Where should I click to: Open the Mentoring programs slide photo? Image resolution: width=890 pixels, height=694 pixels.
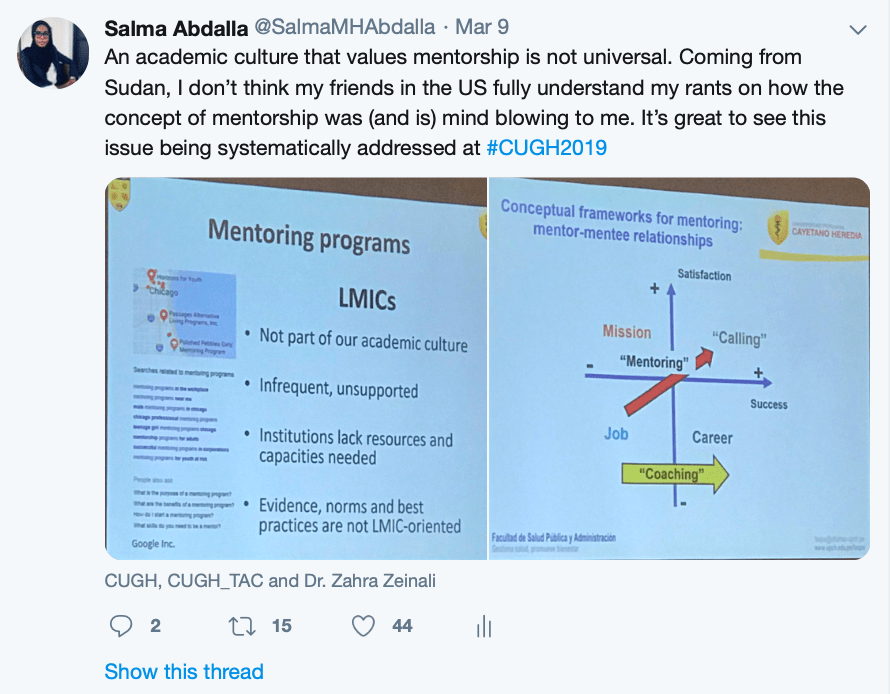click(x=295, y=368)
